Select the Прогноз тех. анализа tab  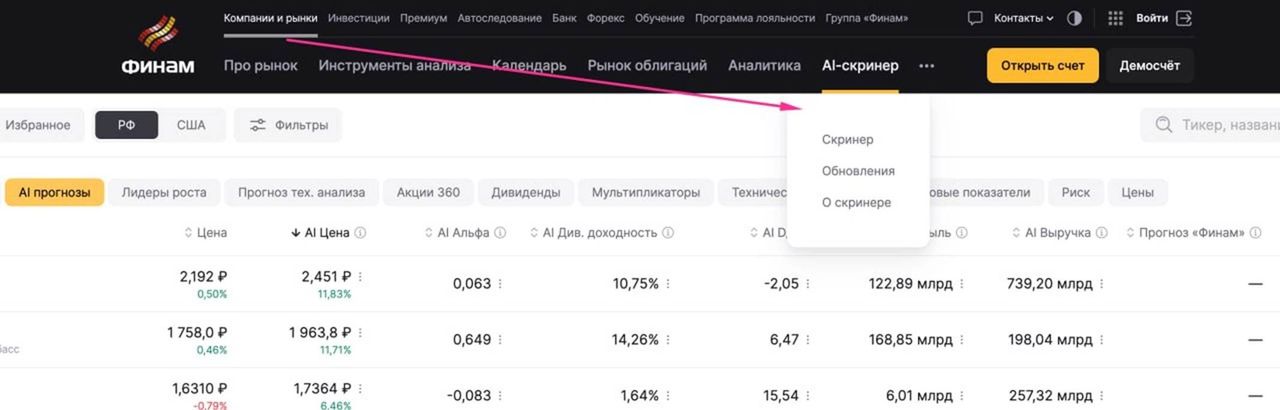[x=302, y=193]
